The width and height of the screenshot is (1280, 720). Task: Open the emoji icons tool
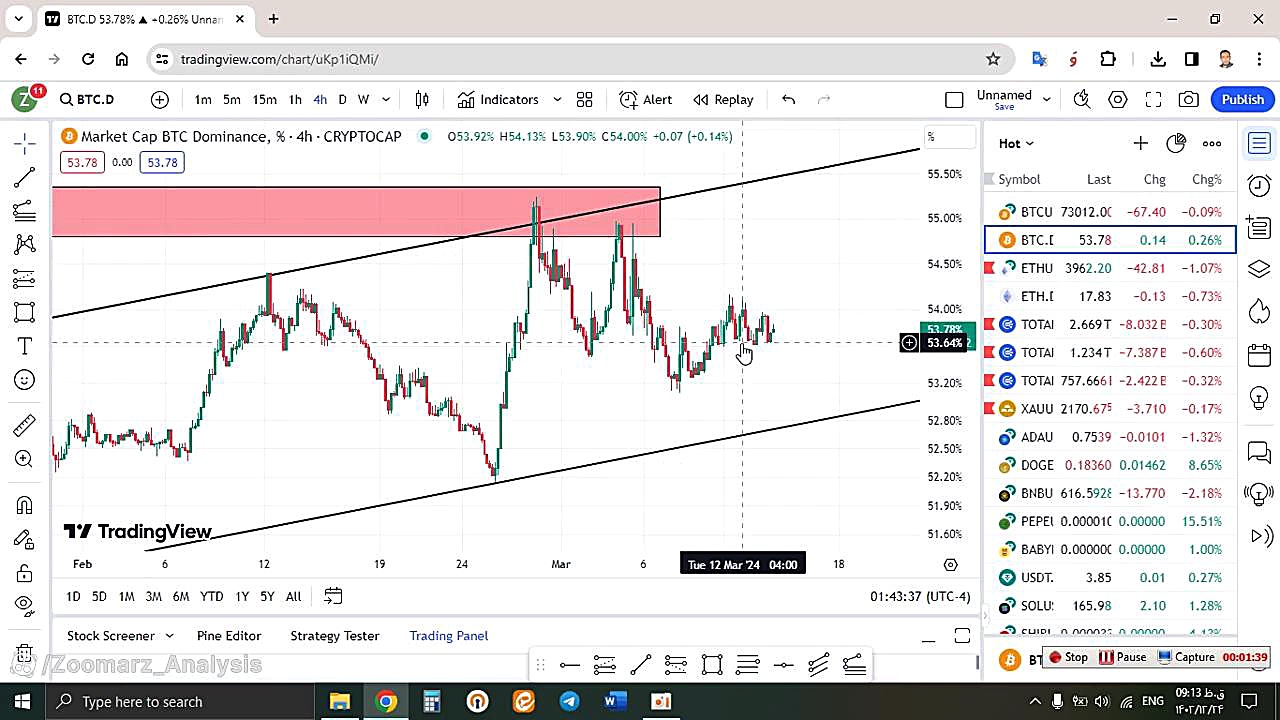[25, 380]
